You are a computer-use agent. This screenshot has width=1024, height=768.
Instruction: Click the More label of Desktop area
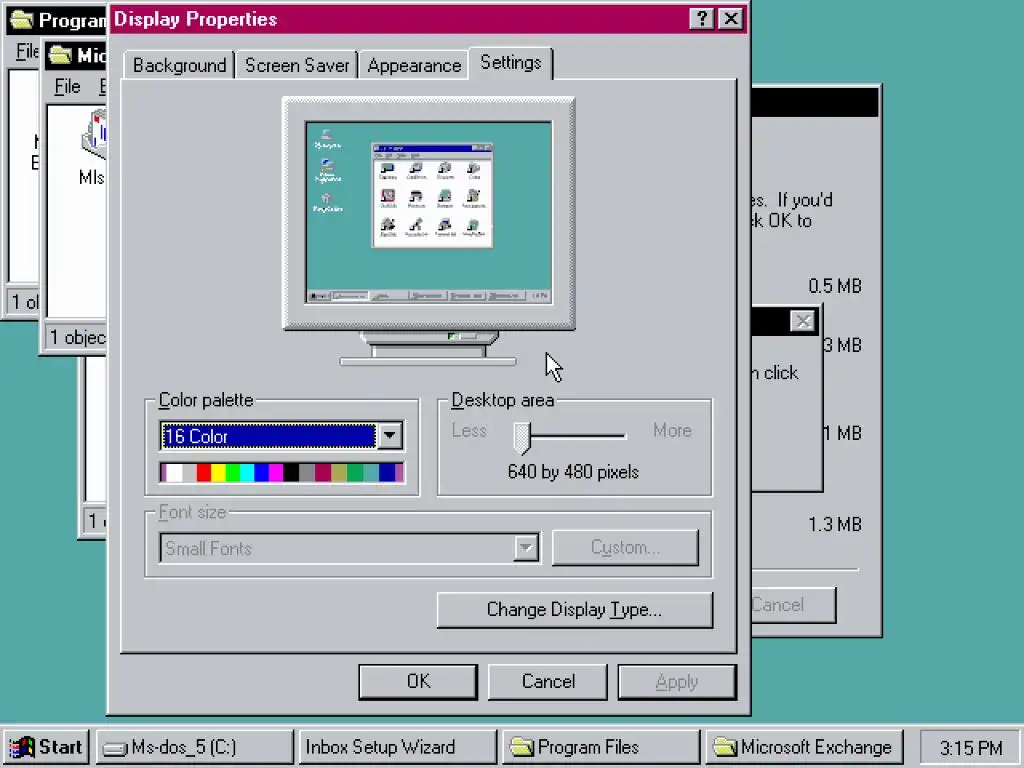click(672, 430)
